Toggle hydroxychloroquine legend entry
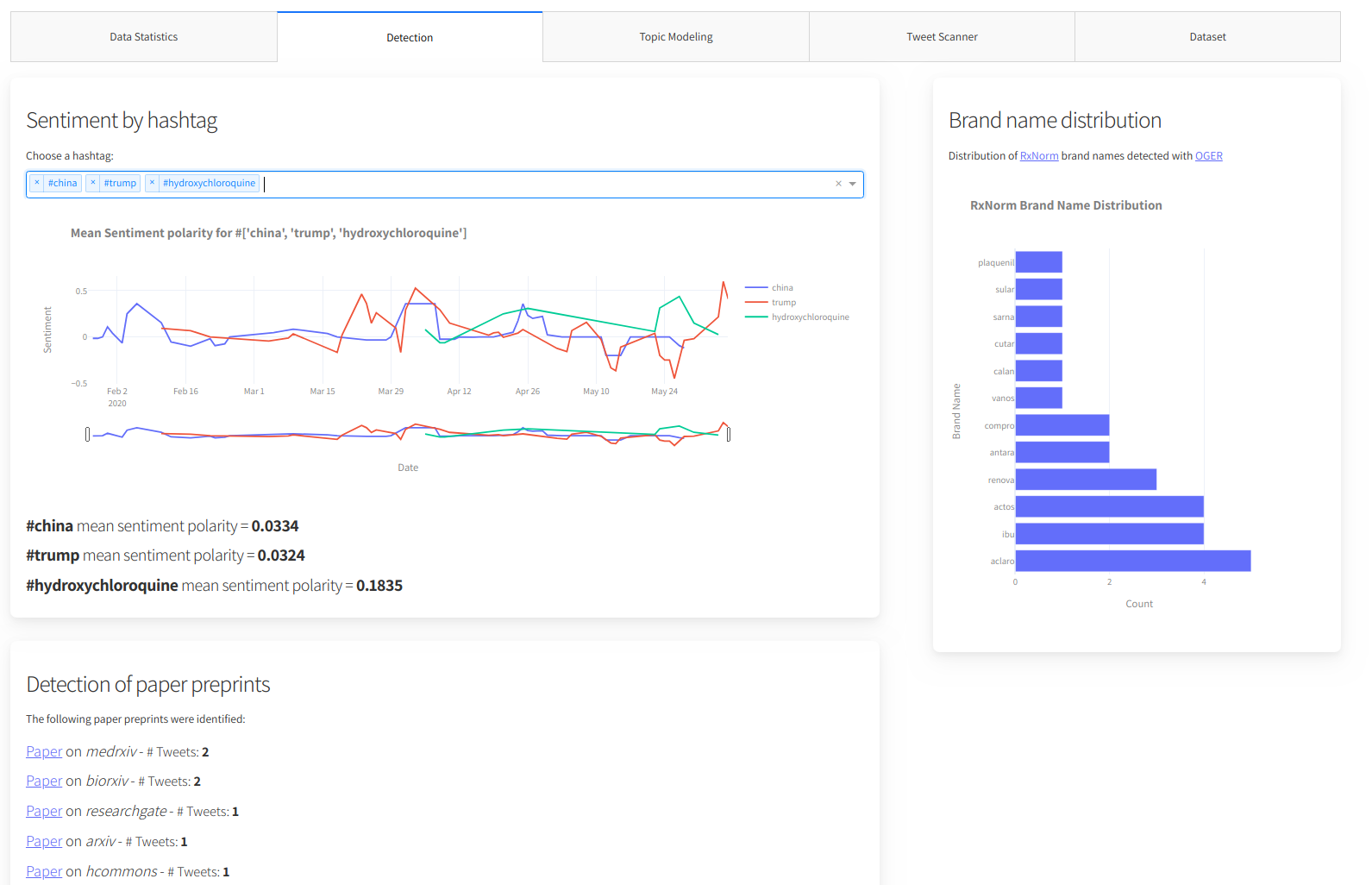The width and height of the screenshot is (1372, 885). (x=809, y=317)
